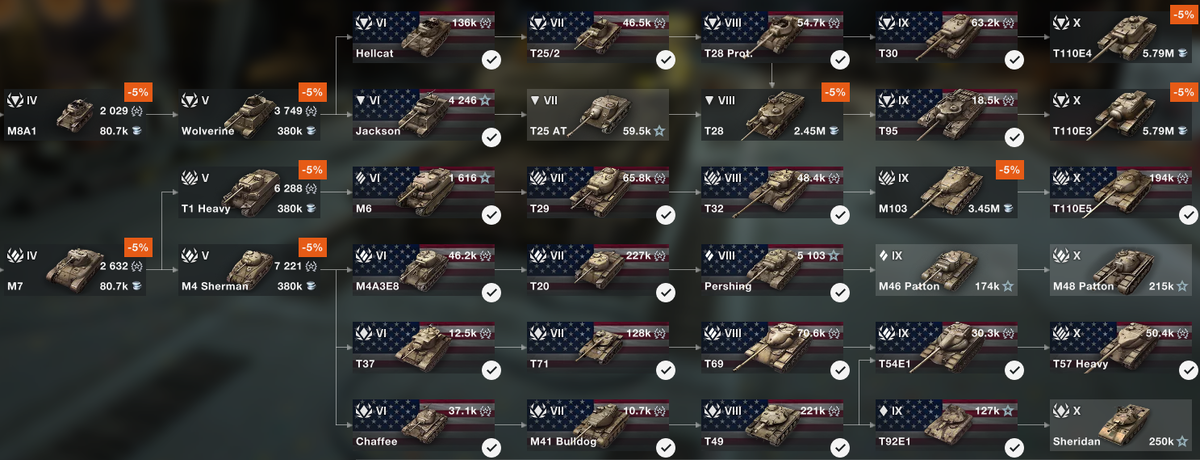Click the -5% discount badge on M103

pyautogui.click(x=1009, y=170)
